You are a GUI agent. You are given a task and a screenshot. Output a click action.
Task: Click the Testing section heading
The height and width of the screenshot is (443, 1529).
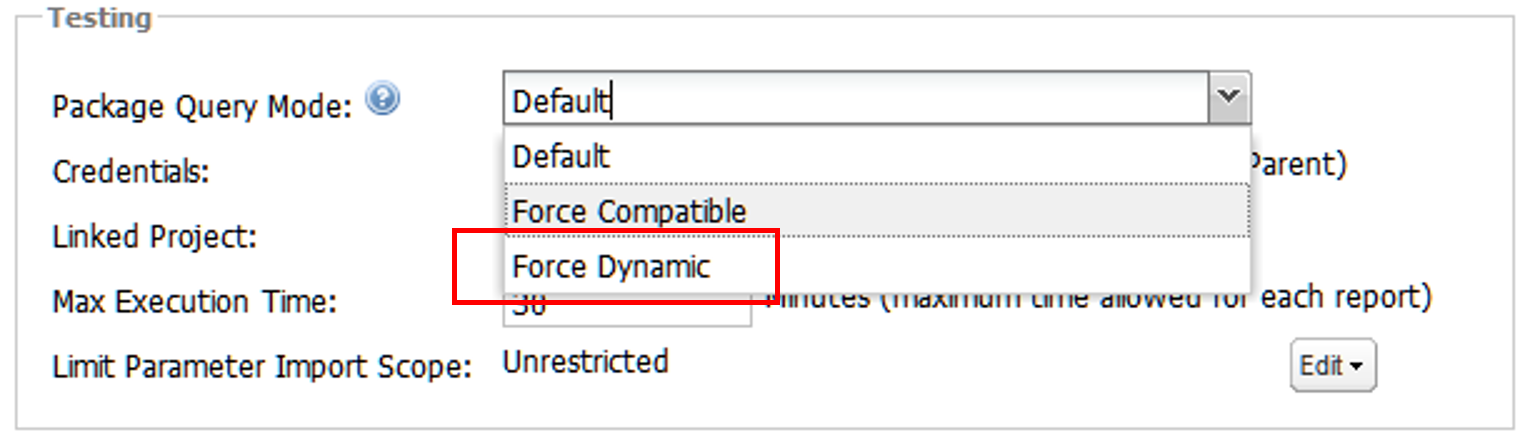point(100,17)
